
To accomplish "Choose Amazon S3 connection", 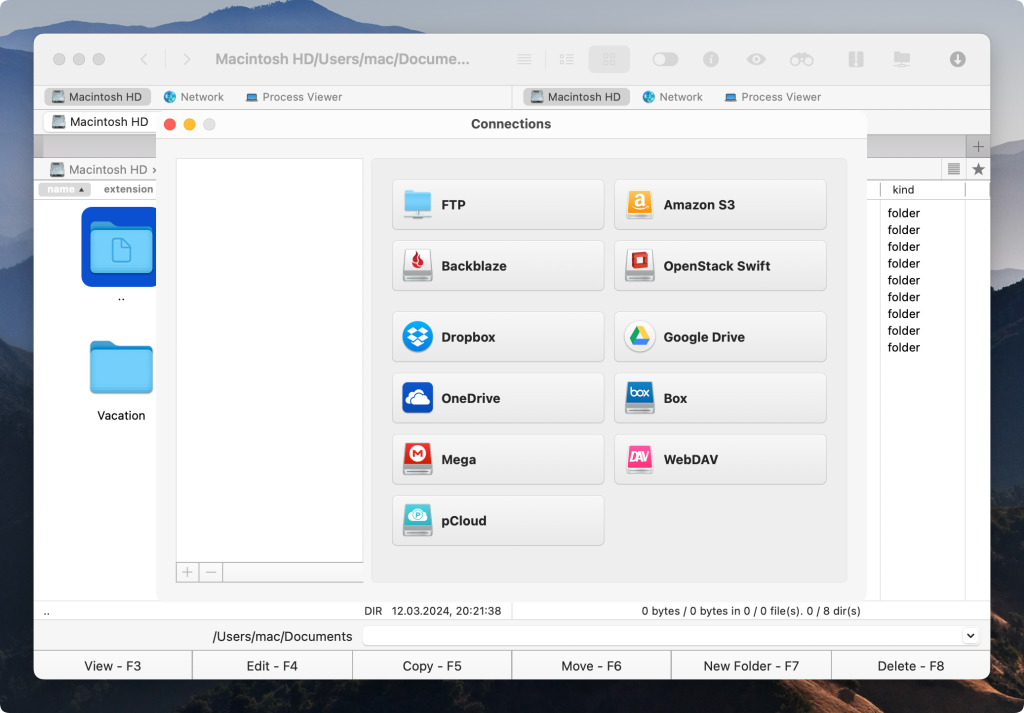I will click(720, 205).
